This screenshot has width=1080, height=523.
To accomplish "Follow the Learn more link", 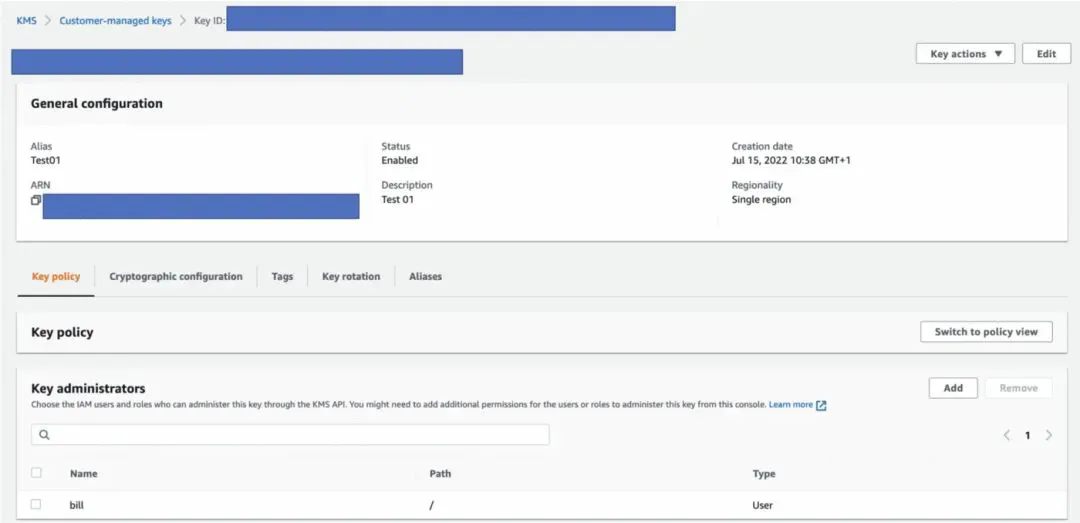I will (x=790, y=405).
